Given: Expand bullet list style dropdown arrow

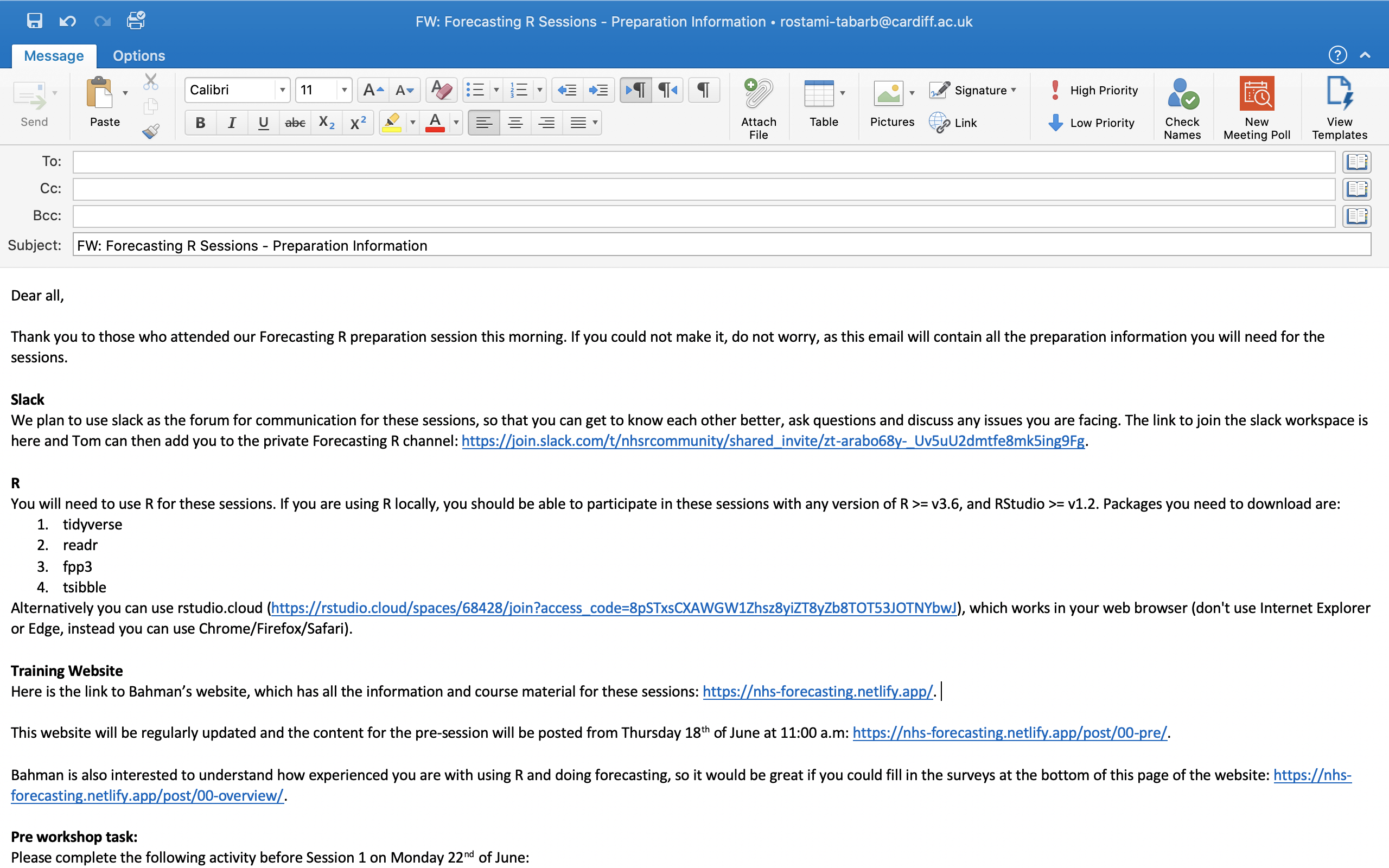Looking at the screenshot, I should (x=496, y=90).
